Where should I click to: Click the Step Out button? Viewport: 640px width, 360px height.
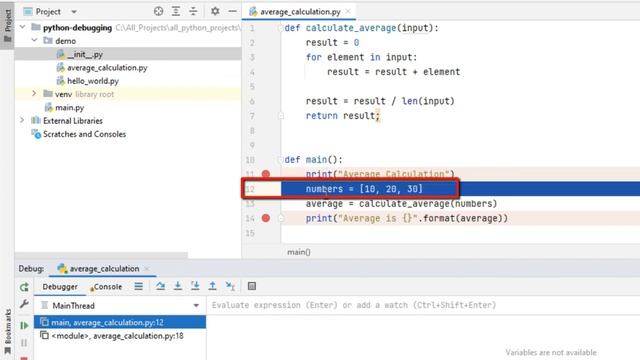(213, 286)
